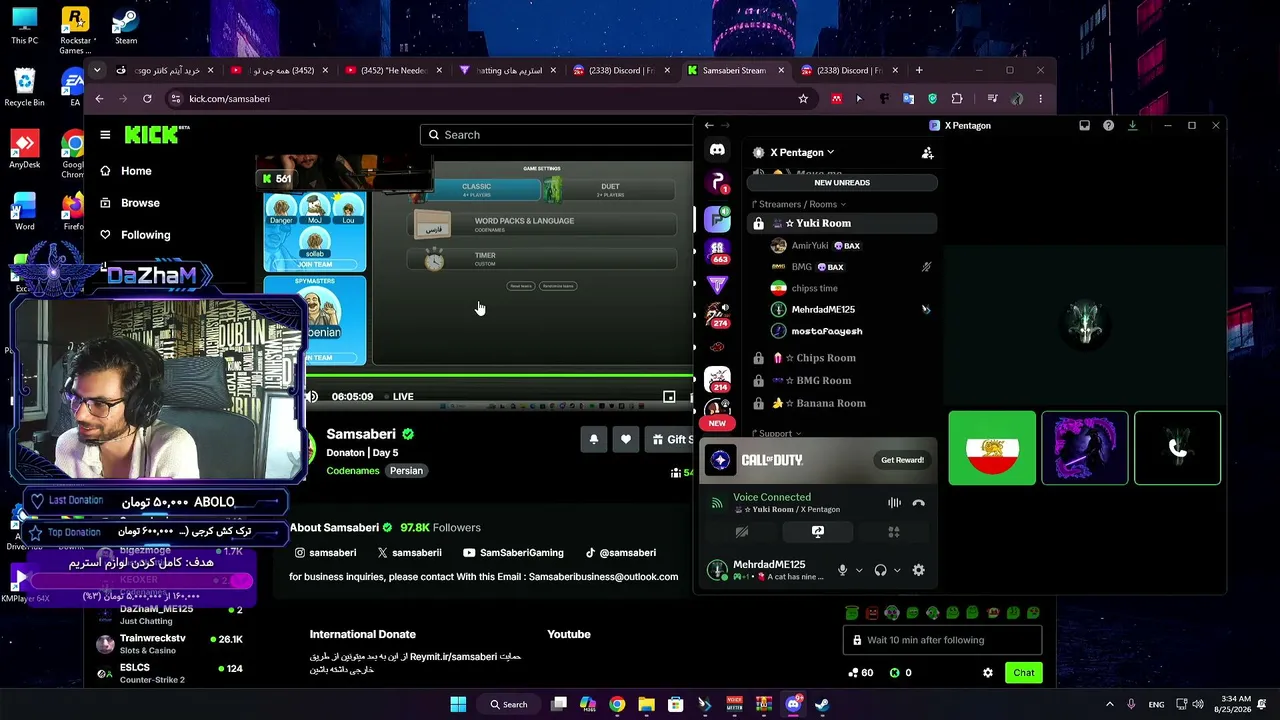Open Steam from the taskbar

(822, 705)
